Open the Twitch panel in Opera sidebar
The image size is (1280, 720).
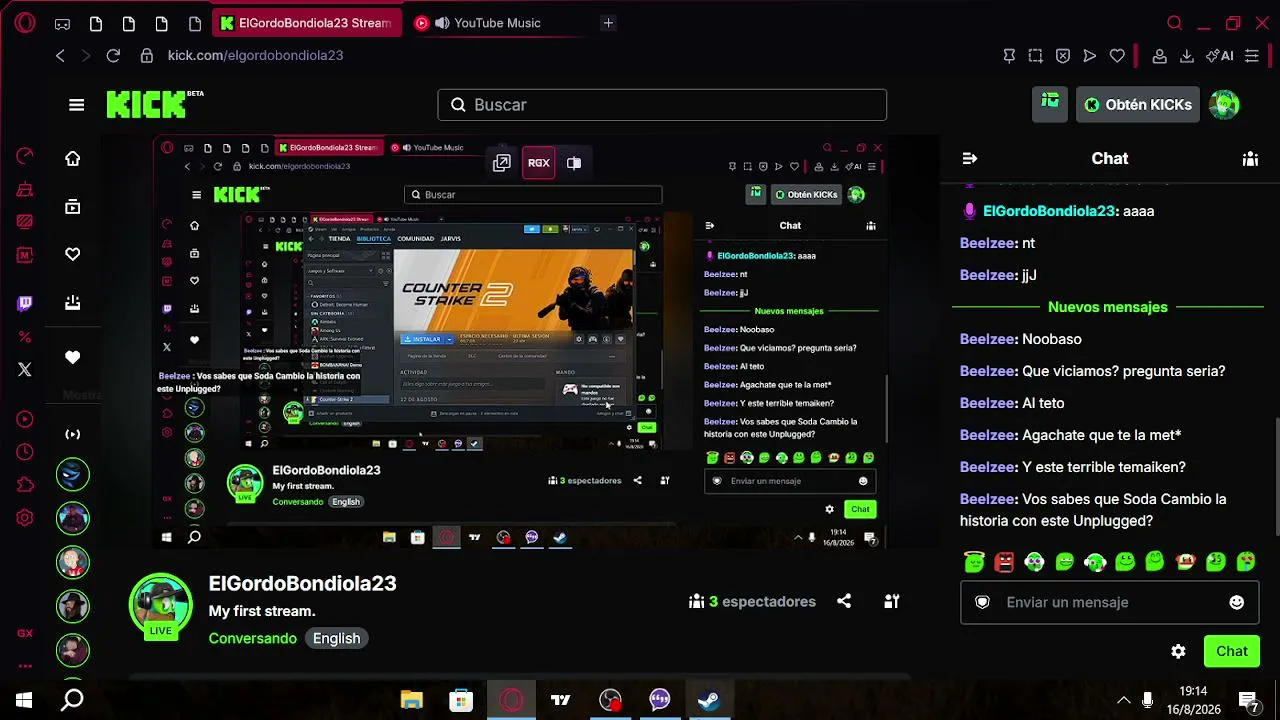pyautogui.click(x=25, y=304)
